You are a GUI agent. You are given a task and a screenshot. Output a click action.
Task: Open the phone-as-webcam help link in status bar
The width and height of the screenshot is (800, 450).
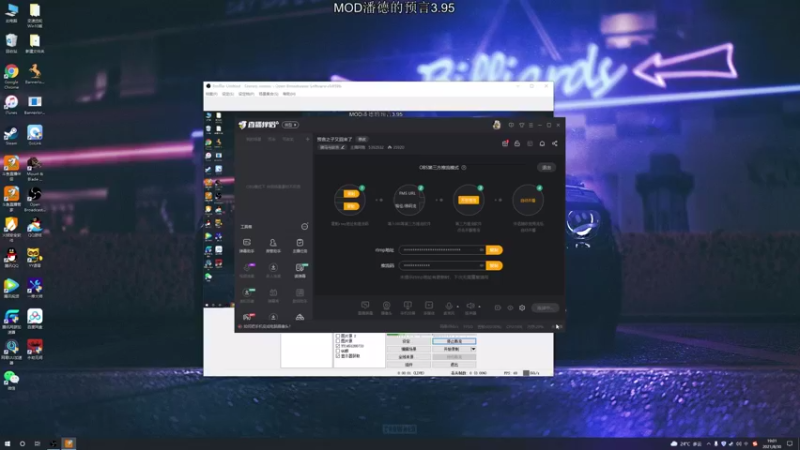(x=266, y=327)
